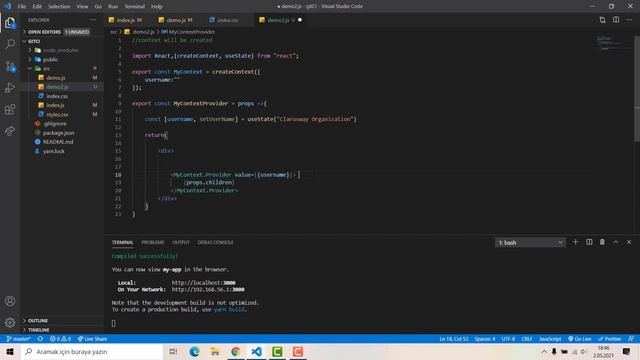Expand the Outline section
The width and height of the screenshot is (640, 360).
[x=62, y=320]
